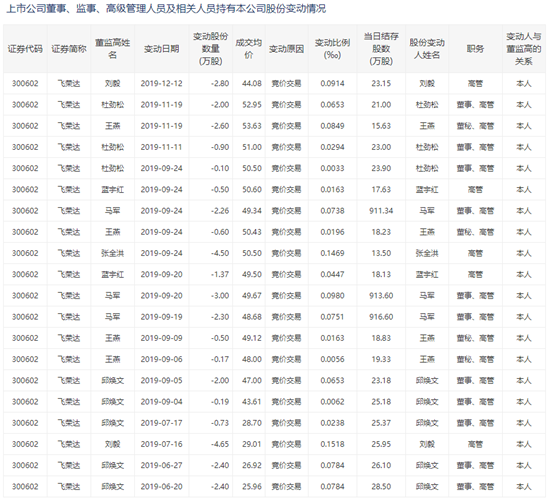Click the holdings value 911.34
The image size is (554, 503).
(381, 211)
